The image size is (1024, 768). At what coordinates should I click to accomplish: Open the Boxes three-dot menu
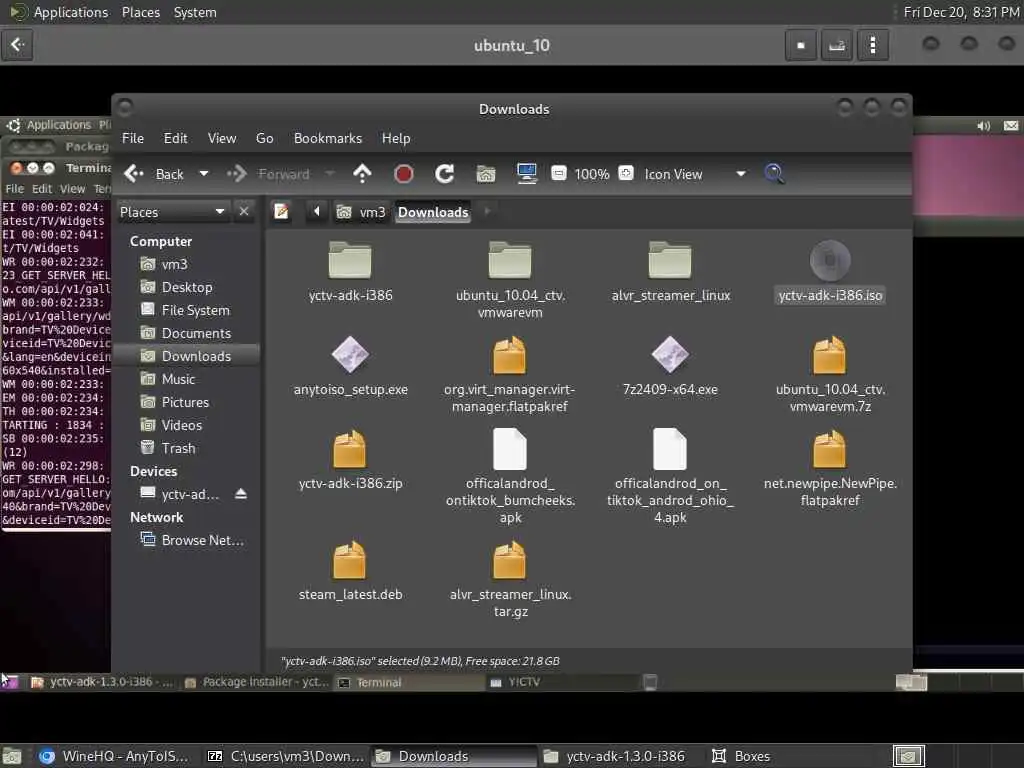[x=872, y=45]
